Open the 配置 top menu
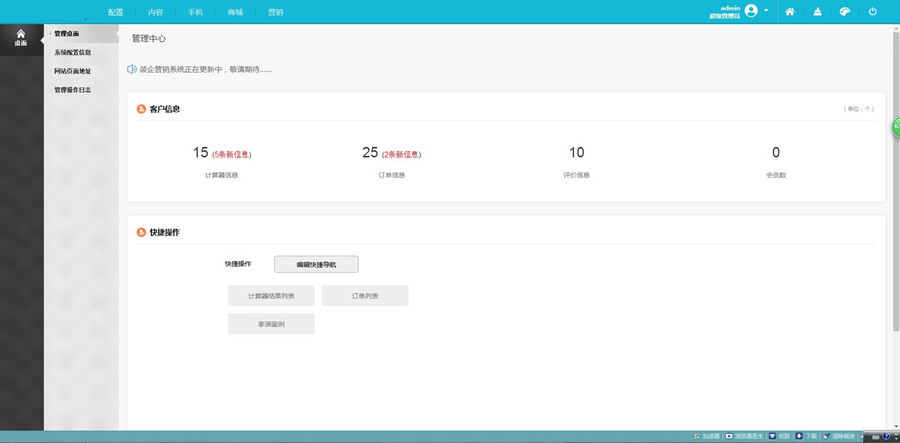The image size is (900, 443). coord(115,12)
